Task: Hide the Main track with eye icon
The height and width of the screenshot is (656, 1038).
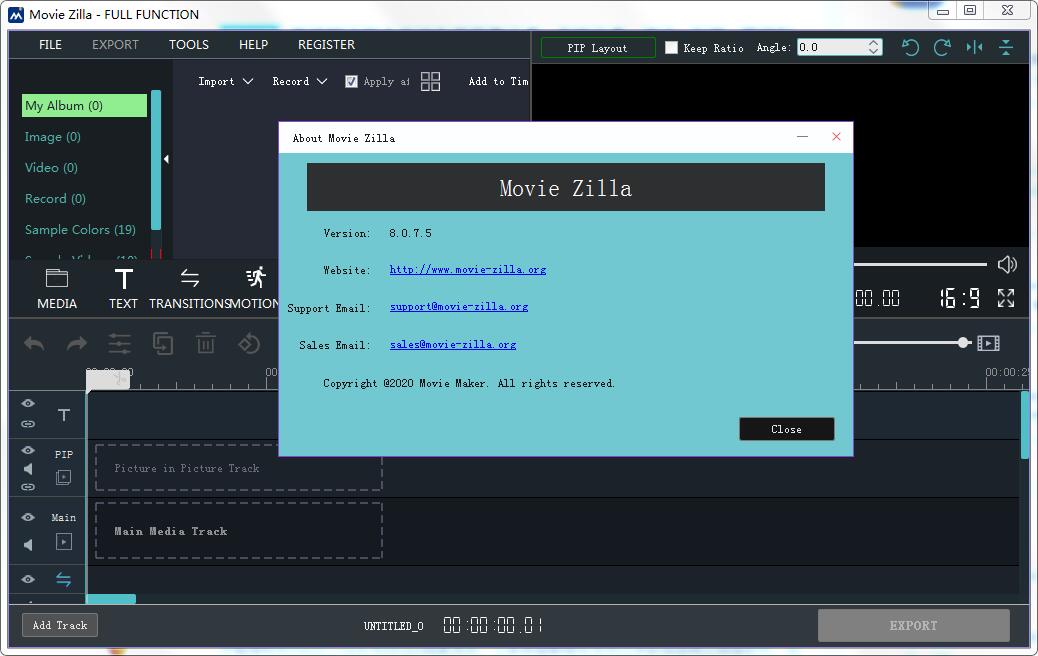Action: (28, 517)
